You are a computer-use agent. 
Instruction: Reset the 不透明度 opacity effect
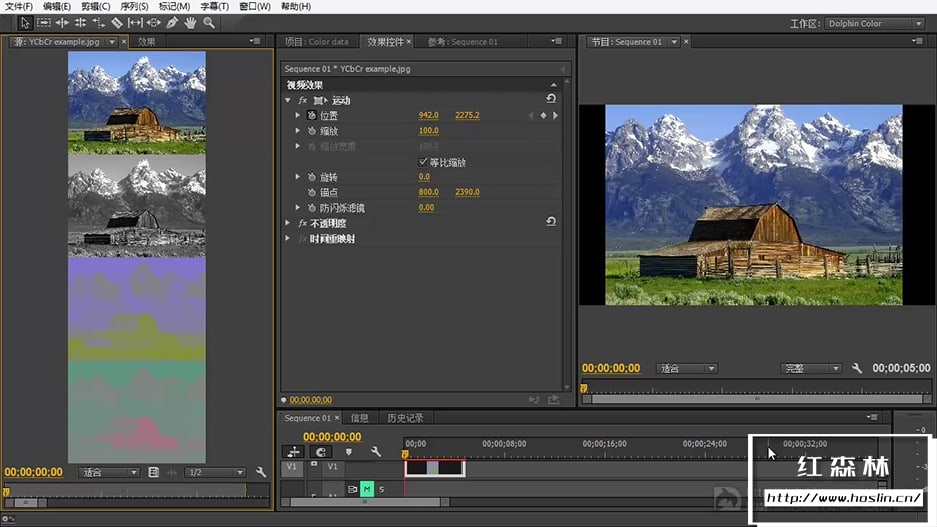coord(551,222)
